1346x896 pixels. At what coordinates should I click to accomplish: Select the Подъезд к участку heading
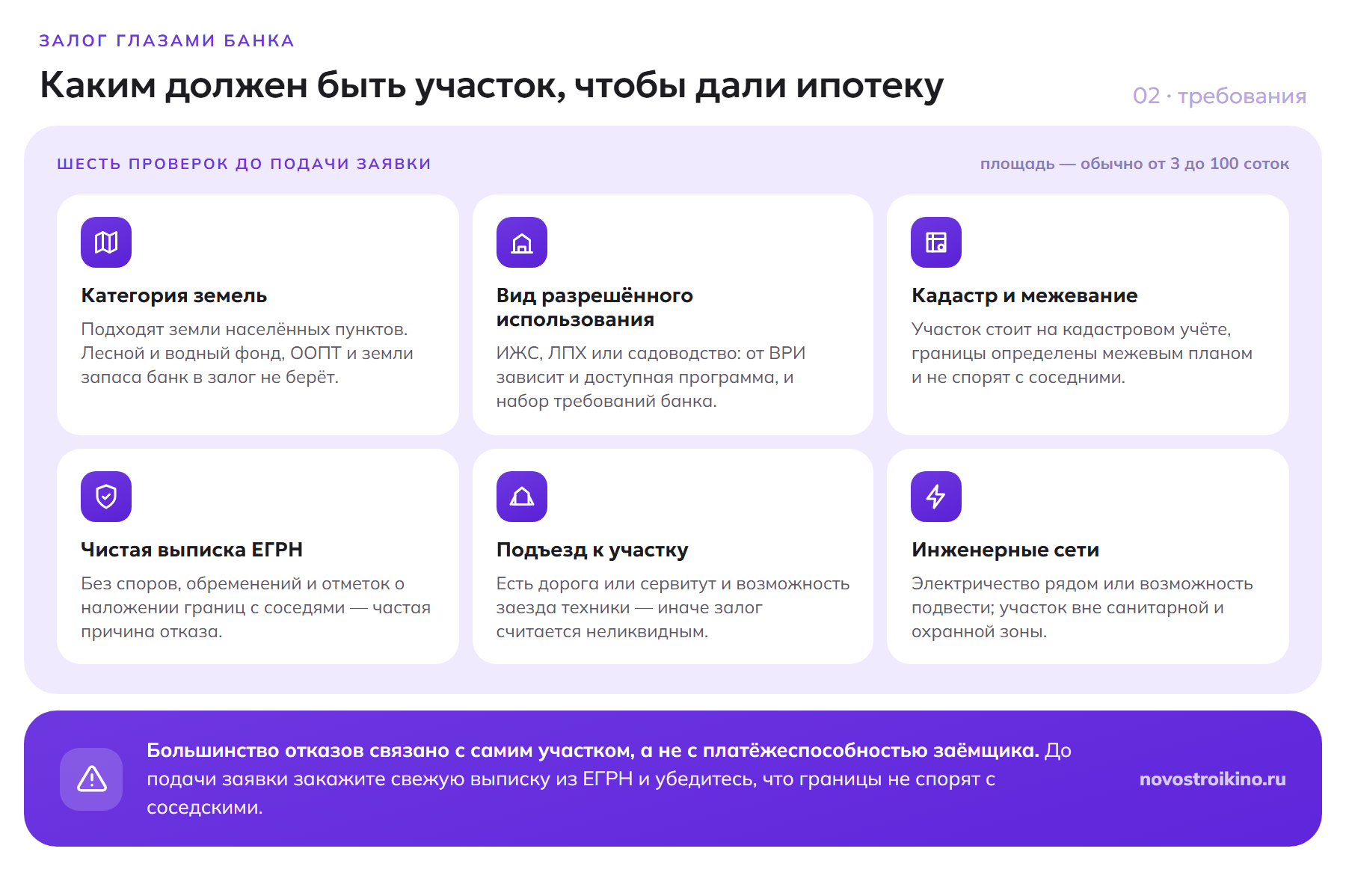[592, 550]
